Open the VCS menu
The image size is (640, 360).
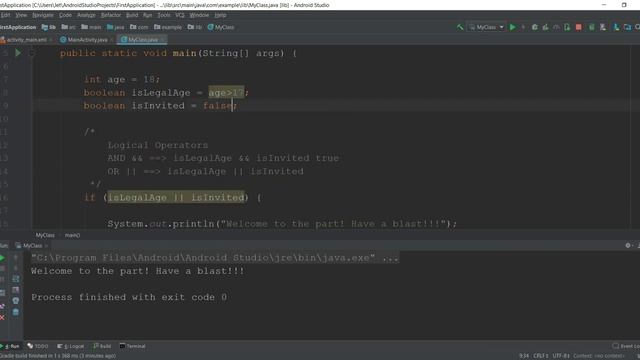click(x=180, y=15)
